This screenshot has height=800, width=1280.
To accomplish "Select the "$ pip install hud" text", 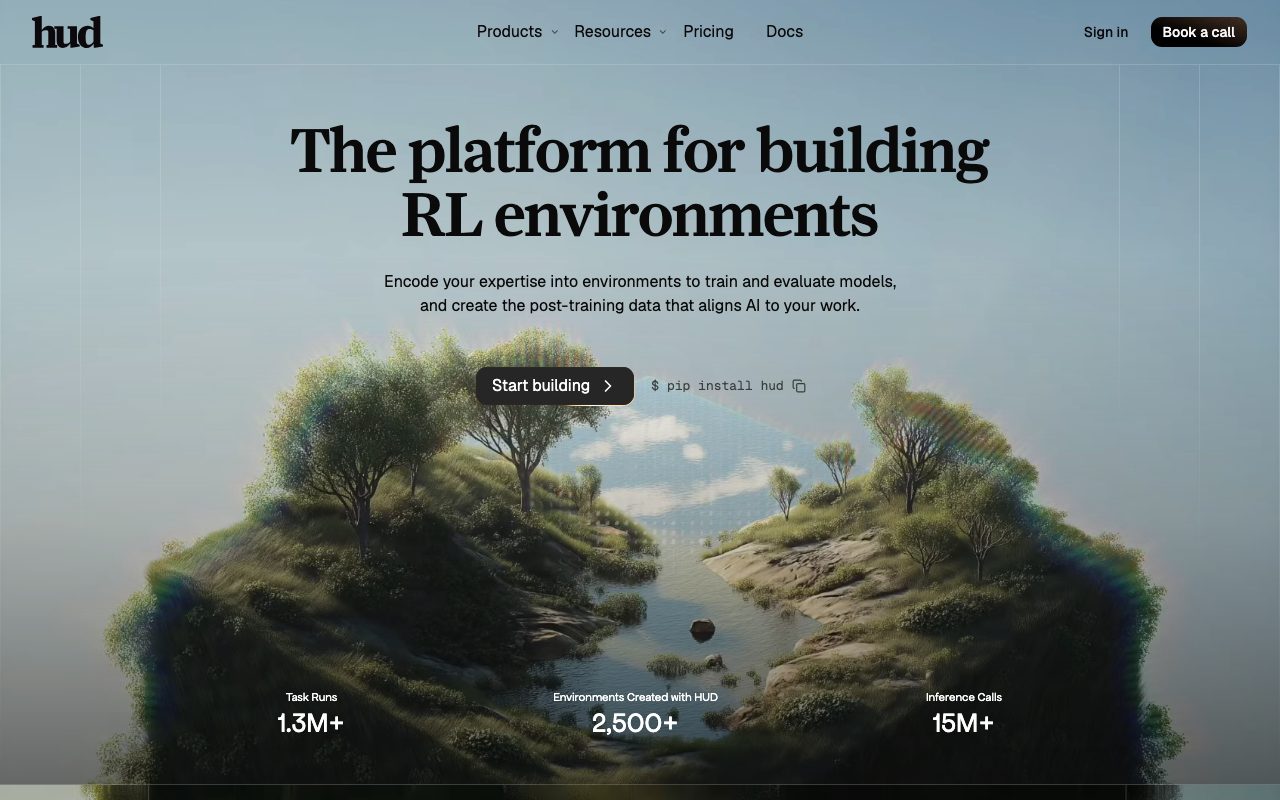I will point(717,386).
